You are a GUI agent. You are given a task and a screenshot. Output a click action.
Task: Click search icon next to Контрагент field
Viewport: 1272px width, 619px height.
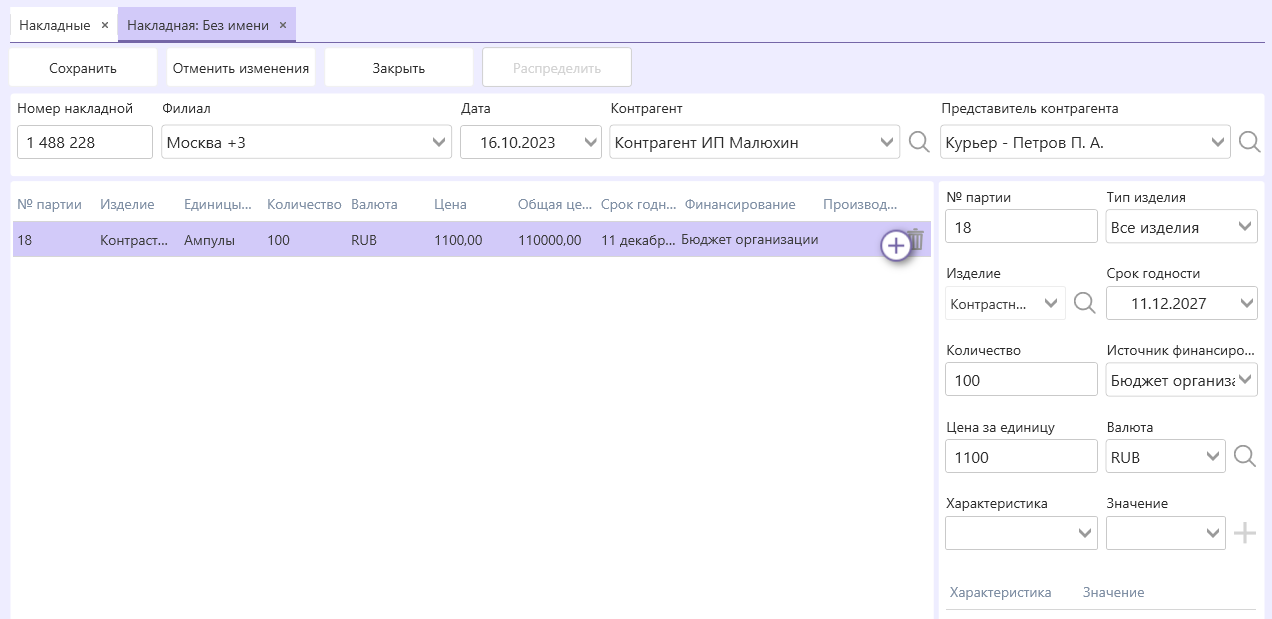coord(919,142)
